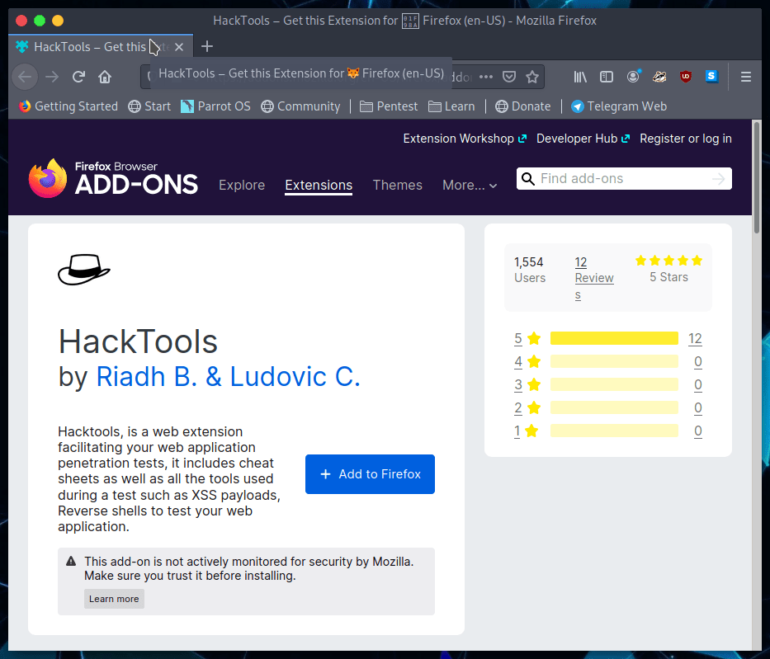Click the 5-star yellow rating bar
This screenshot has width=770, height=659.
click(614, 338)
